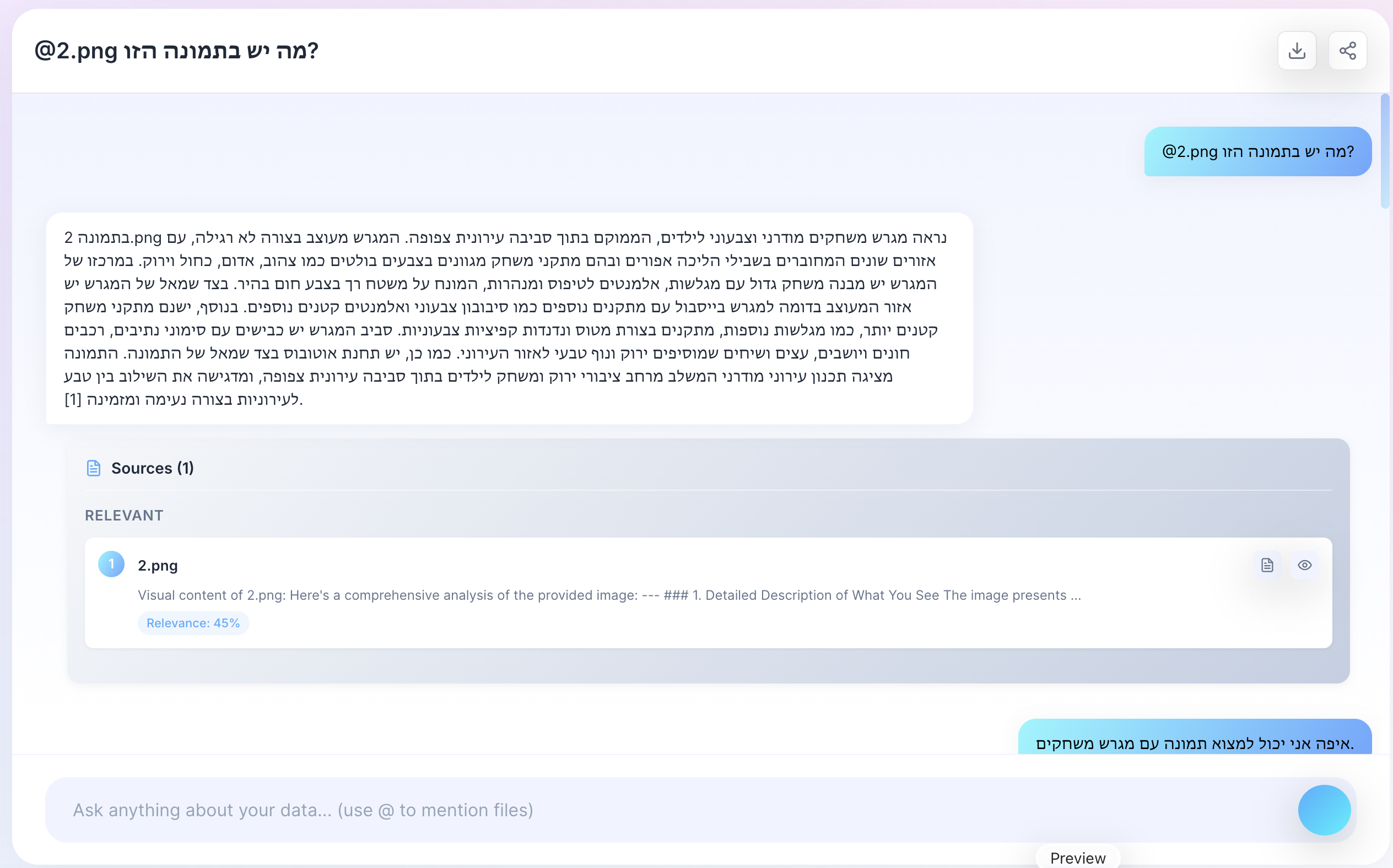Click the Sources (1) header
Screen dimensions: 1393x868
(x=152, y=468)
